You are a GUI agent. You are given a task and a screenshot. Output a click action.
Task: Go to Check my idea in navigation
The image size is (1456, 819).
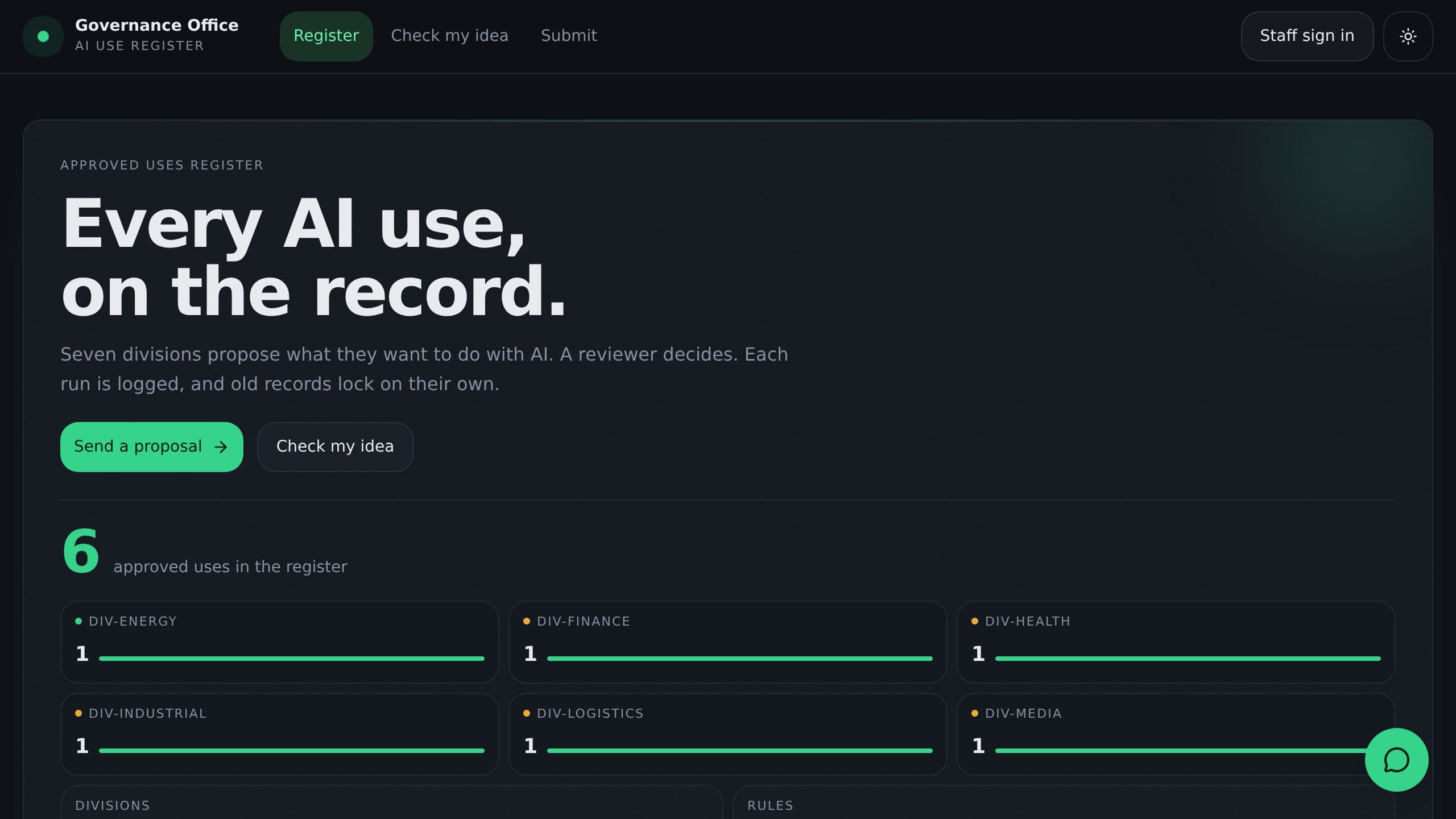tap(449, 36)
